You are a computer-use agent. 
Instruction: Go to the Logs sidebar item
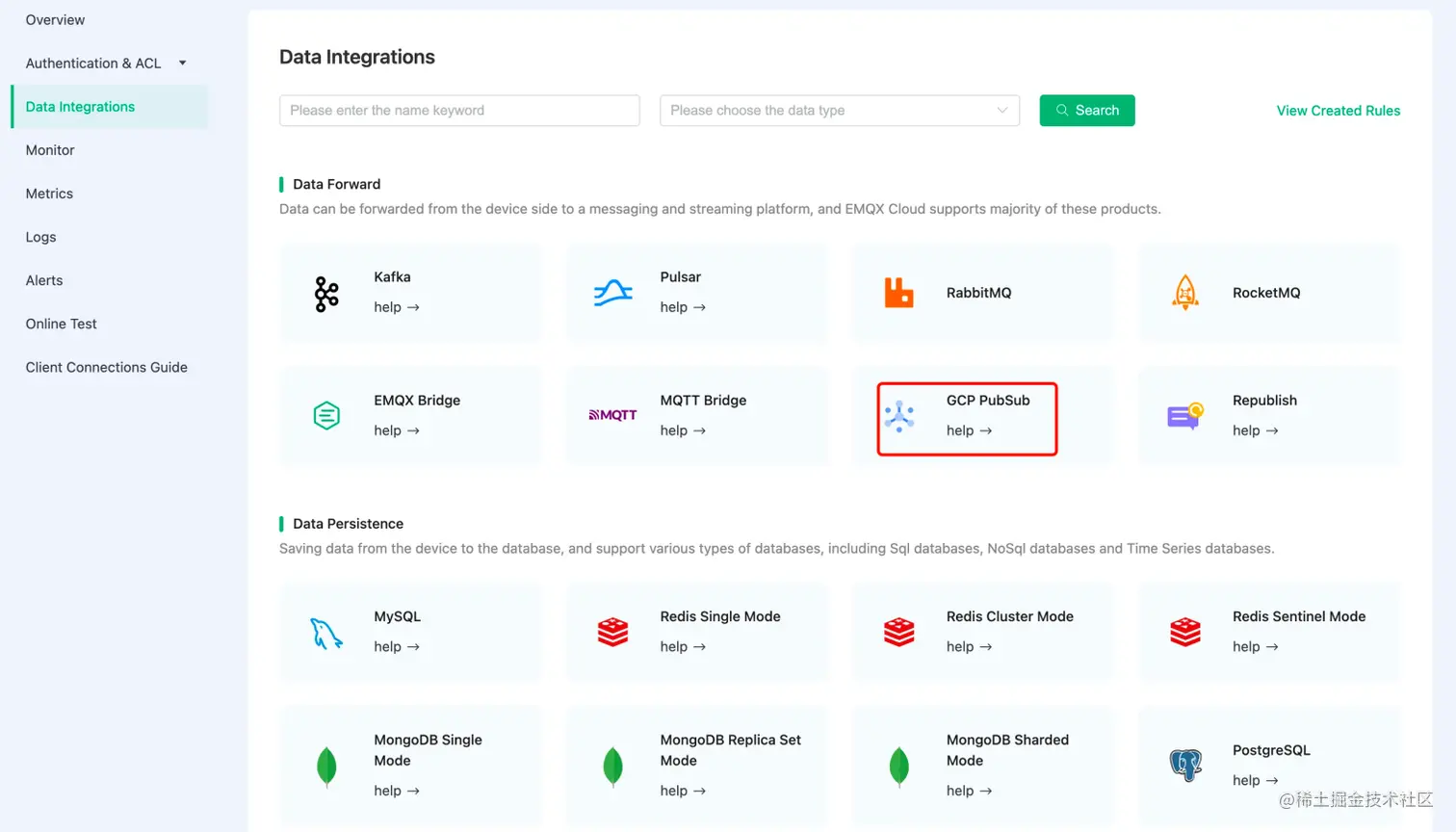click(x=41, y=237)
